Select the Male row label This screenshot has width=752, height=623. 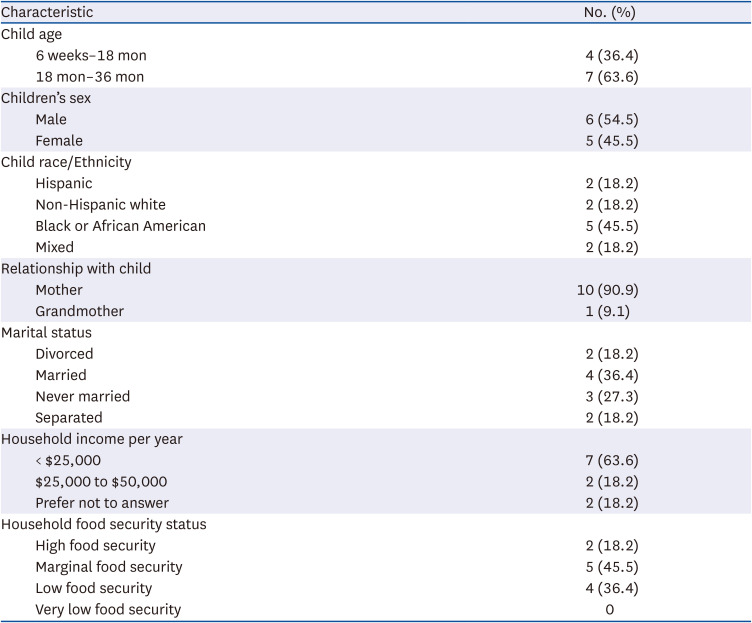coord(51,119)
